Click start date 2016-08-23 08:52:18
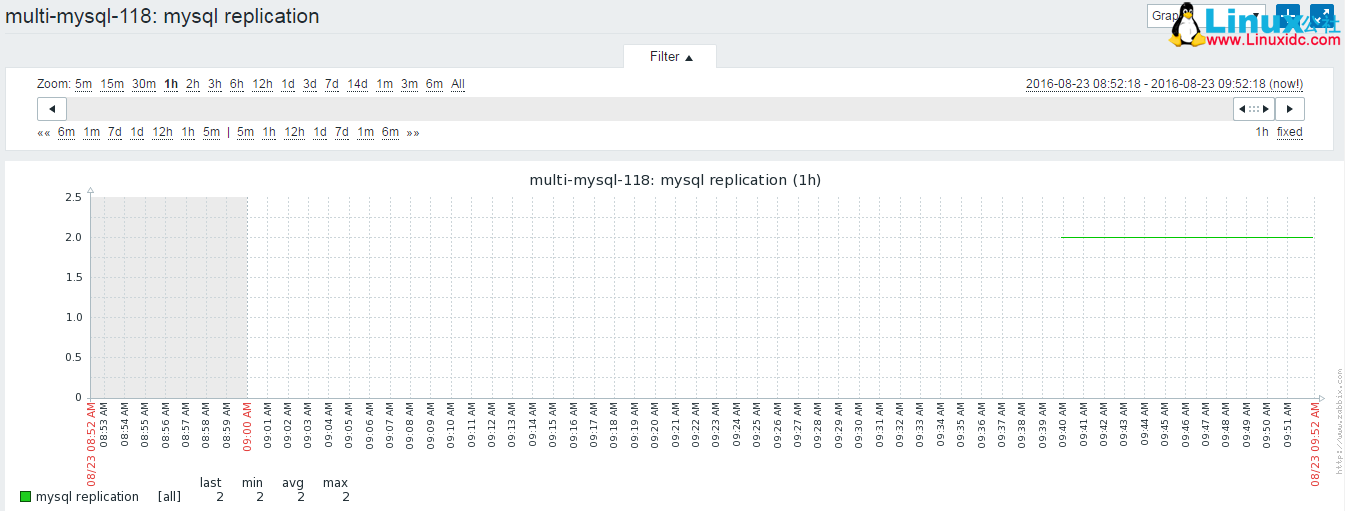This screenshot has width=1345, height=511. (1083, 84)
